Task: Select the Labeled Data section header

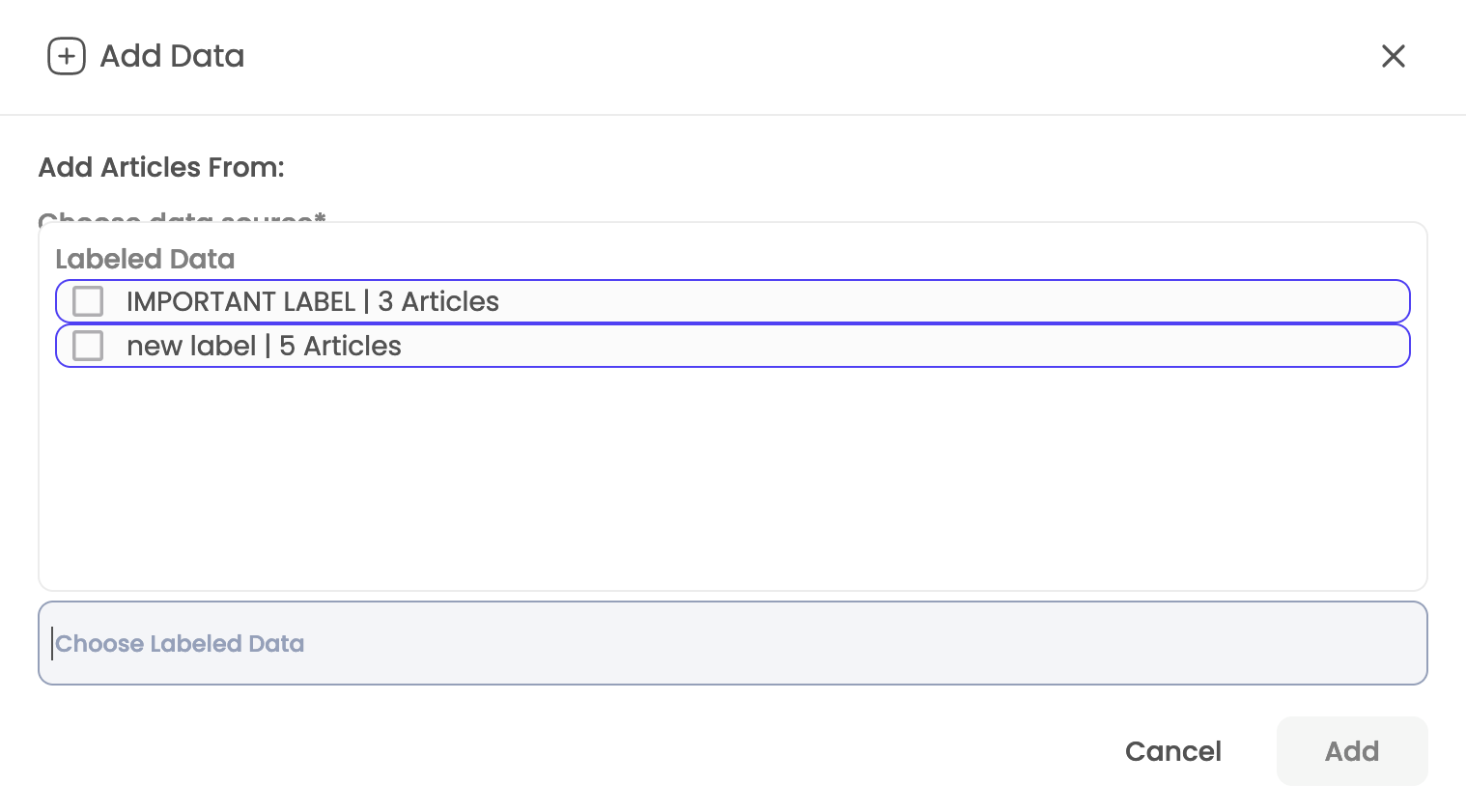Action: point(145,259)
